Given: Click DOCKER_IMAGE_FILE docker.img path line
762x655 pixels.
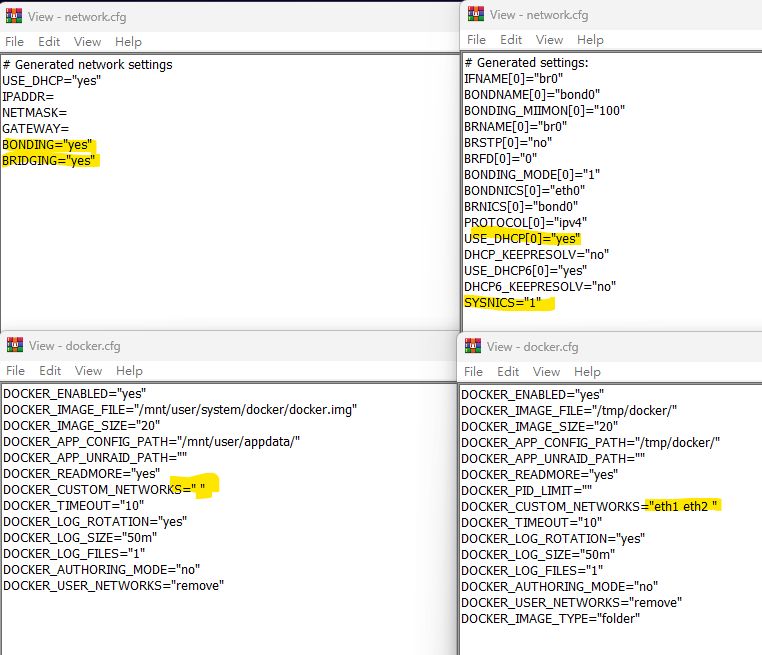Looking at the screenshot, I should 180,410.
